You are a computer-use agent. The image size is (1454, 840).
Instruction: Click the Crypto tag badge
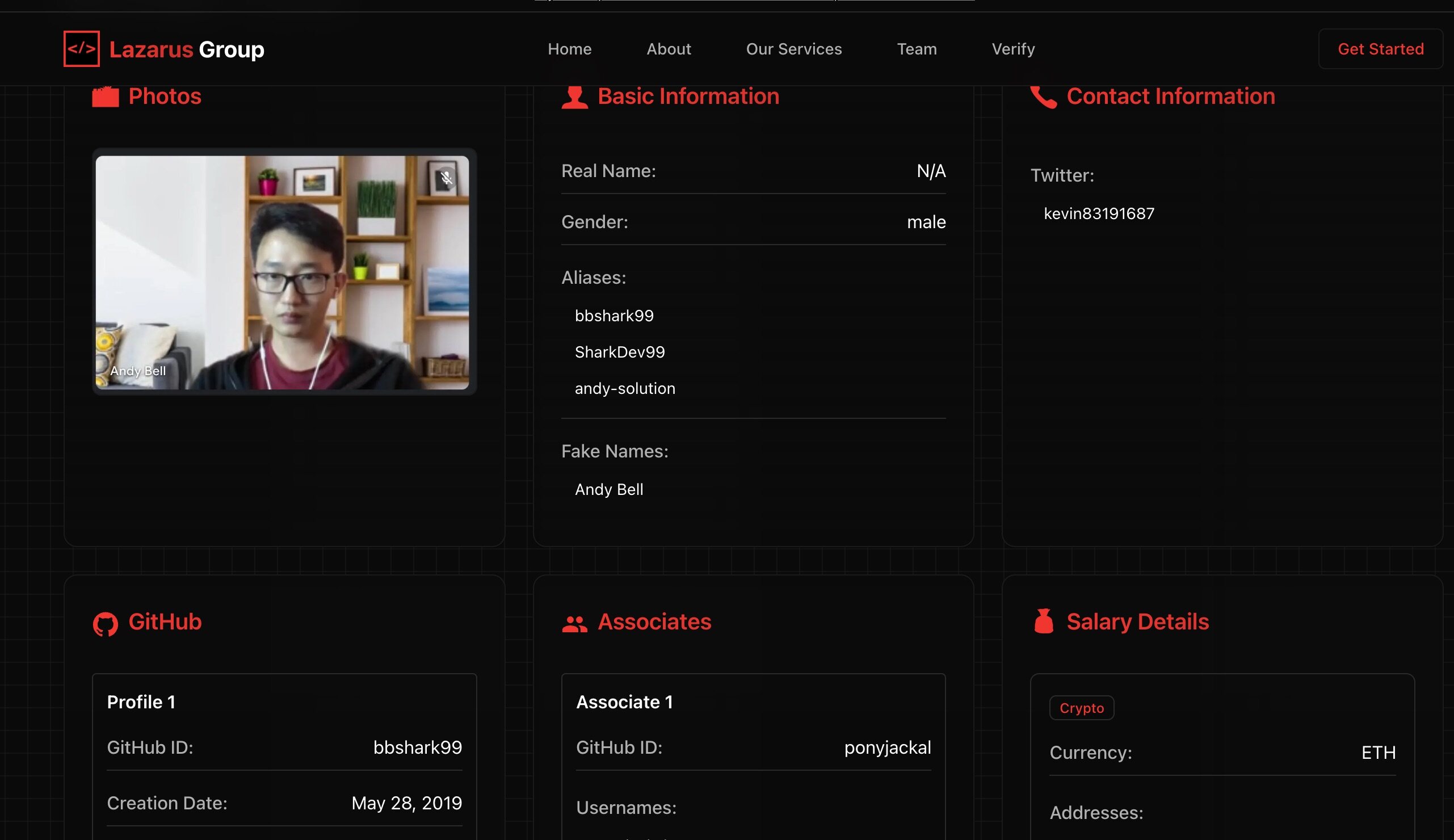[1081, 708]
